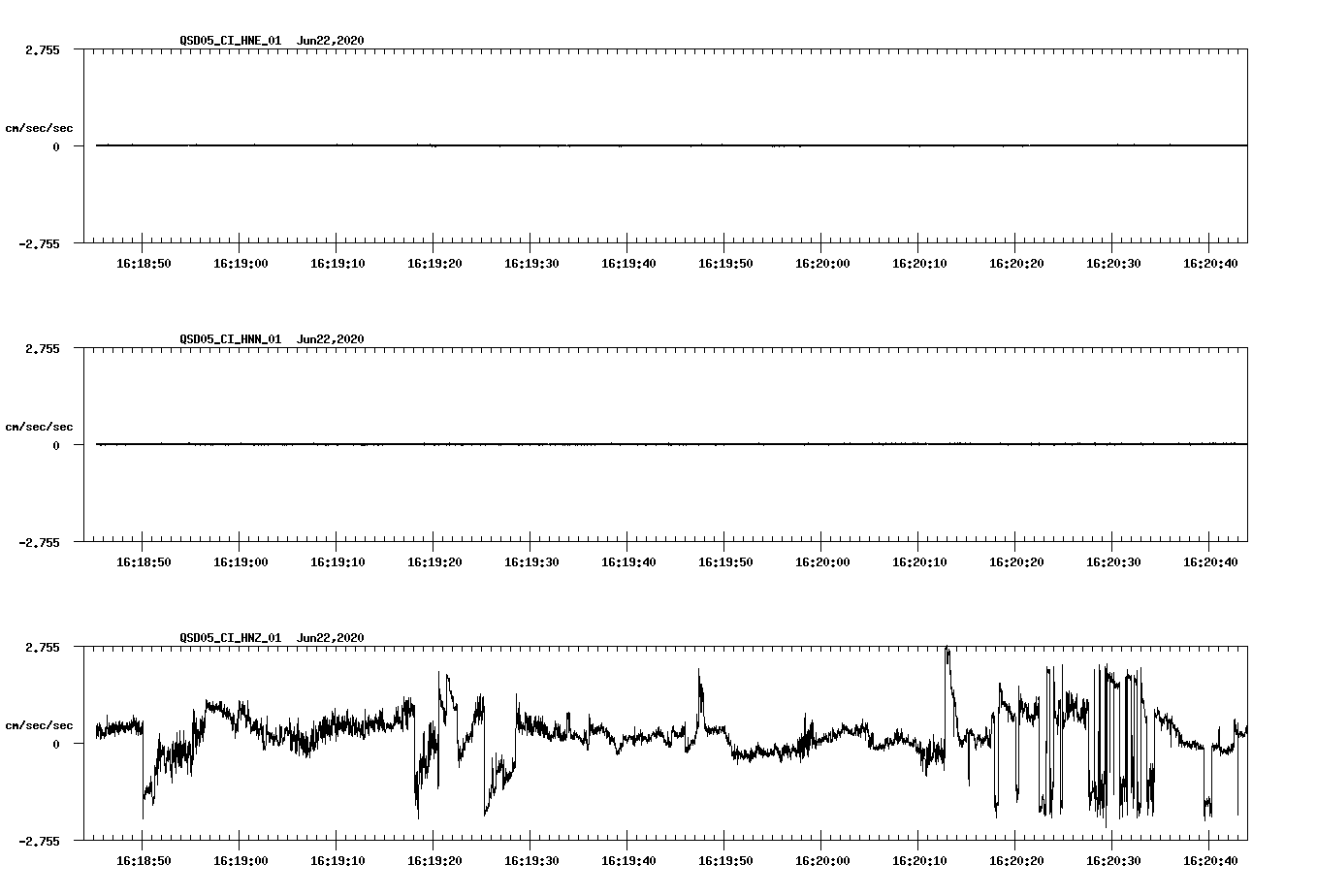Click 2.755 upper limit on HNE chart
The height and width of the screenshot is (896, 1317).
(x=43, y=49)
